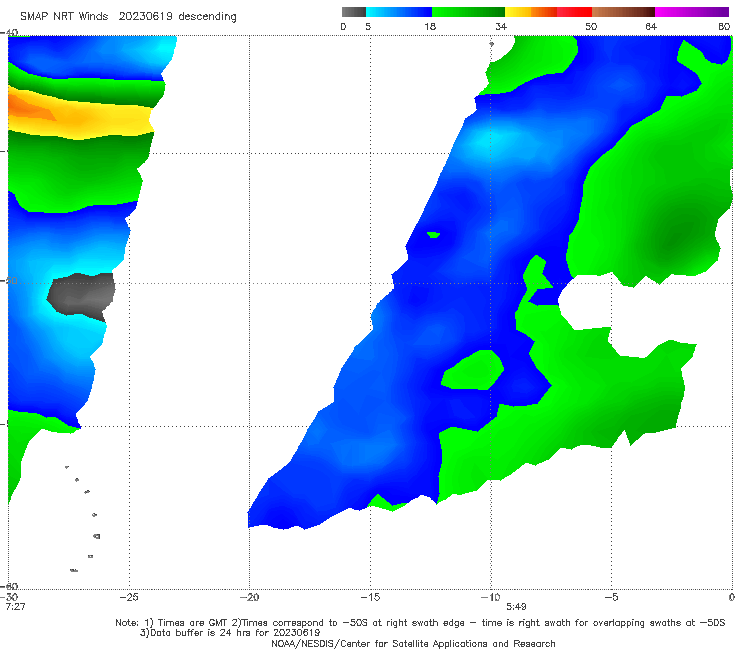Image resolution: width=740 pixels, height=650 pixels.
Task: Click the yellow-orange segment of the color bar
Action: pos(531,12)
